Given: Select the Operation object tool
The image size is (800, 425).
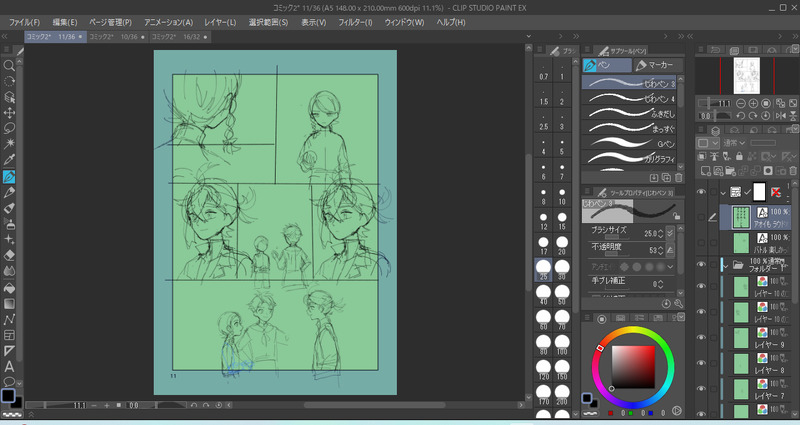Looking at the screenshot, I should pos(9,97).
